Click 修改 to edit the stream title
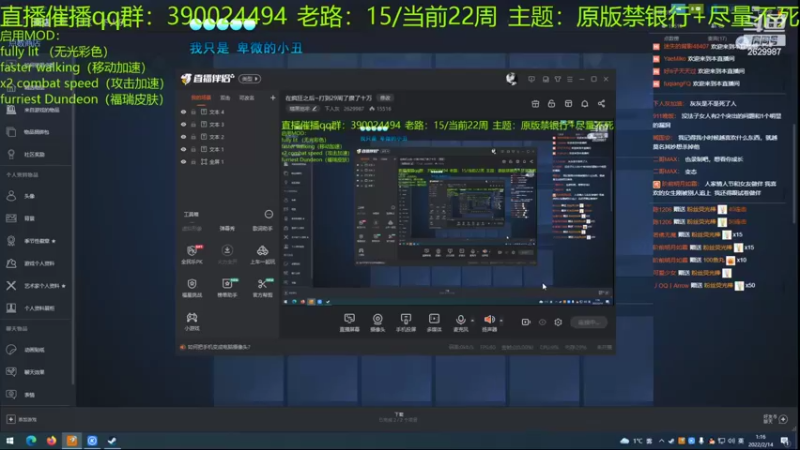 coord(385,98)
